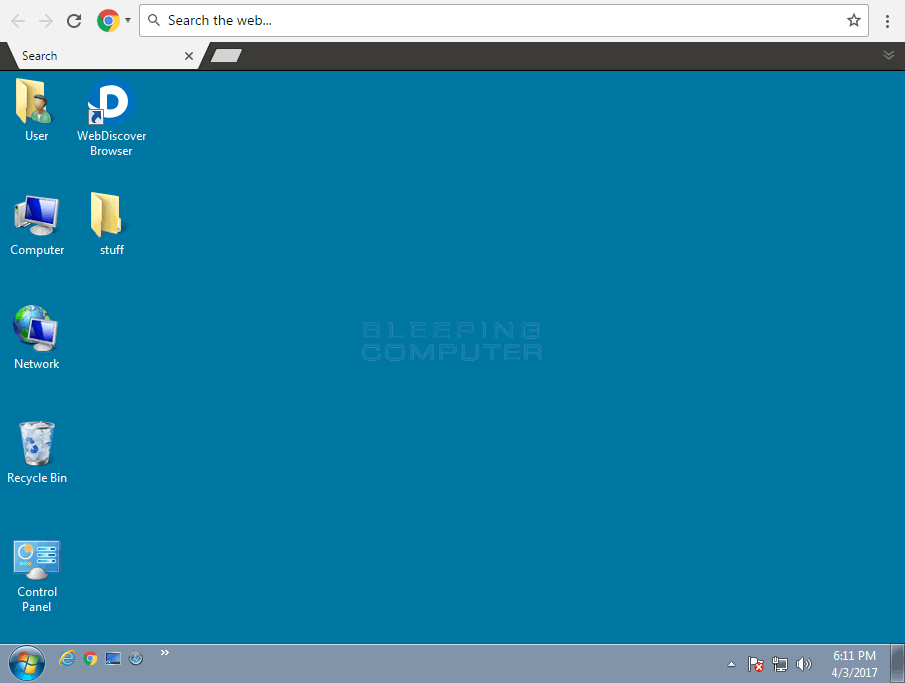Show hidden tray icons with the up arrow
The height and width of the screenshot is (683, 905).
click(x=731, y=665)
